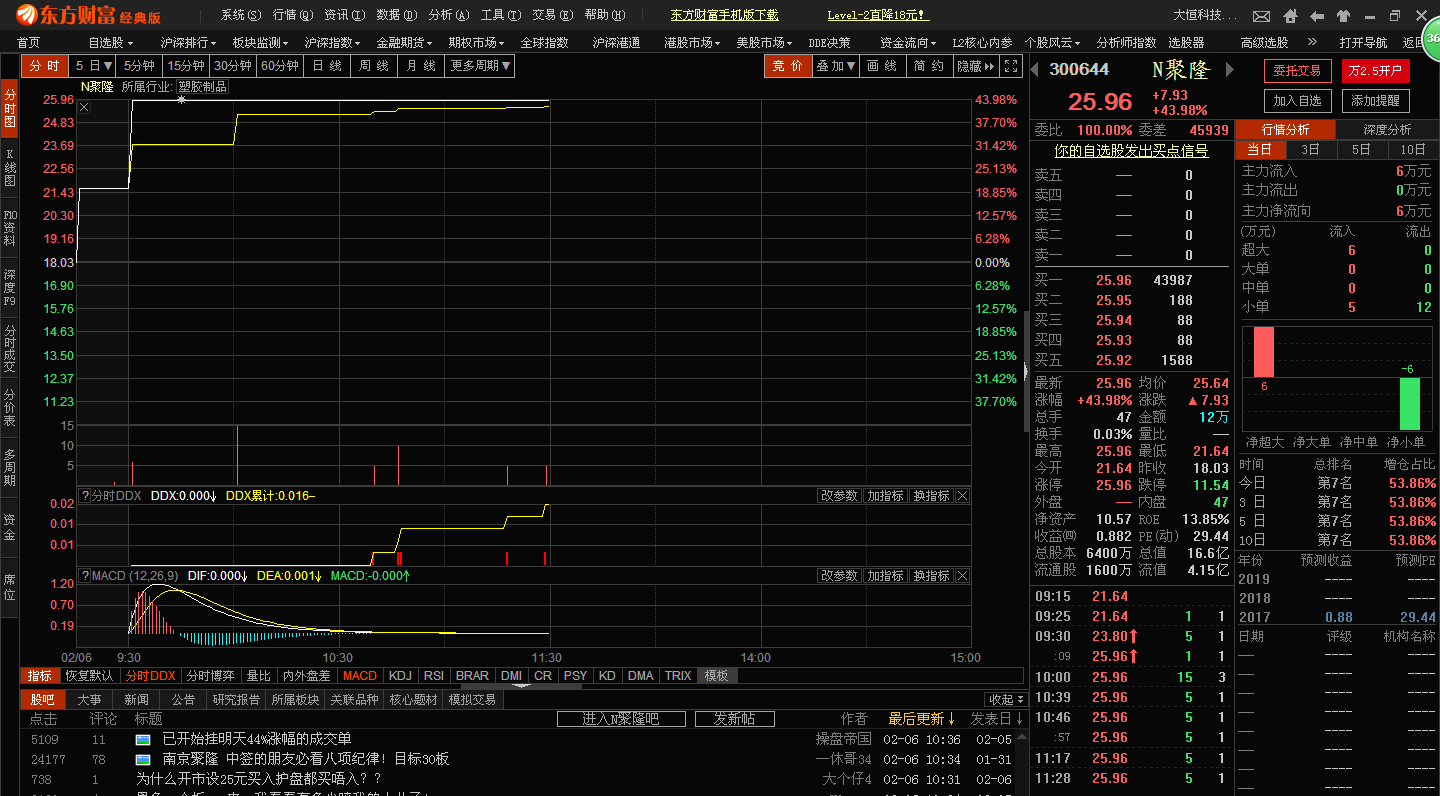Open the 5日 period dropdown
Viewport: 1440px width, 796px height.
pyautogui.click(x=94, y=66)
